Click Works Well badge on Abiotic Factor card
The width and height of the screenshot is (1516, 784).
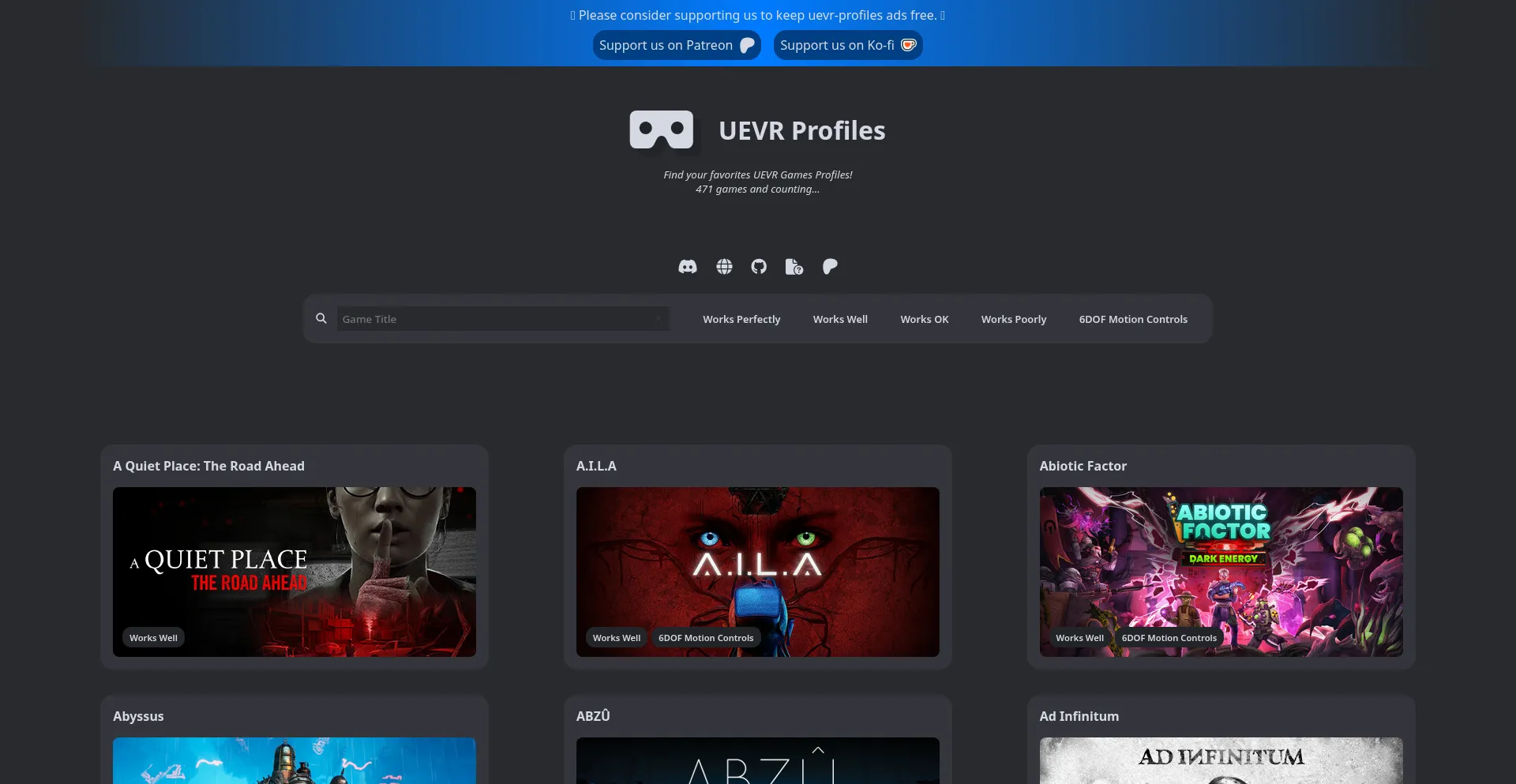point(1079,638)
